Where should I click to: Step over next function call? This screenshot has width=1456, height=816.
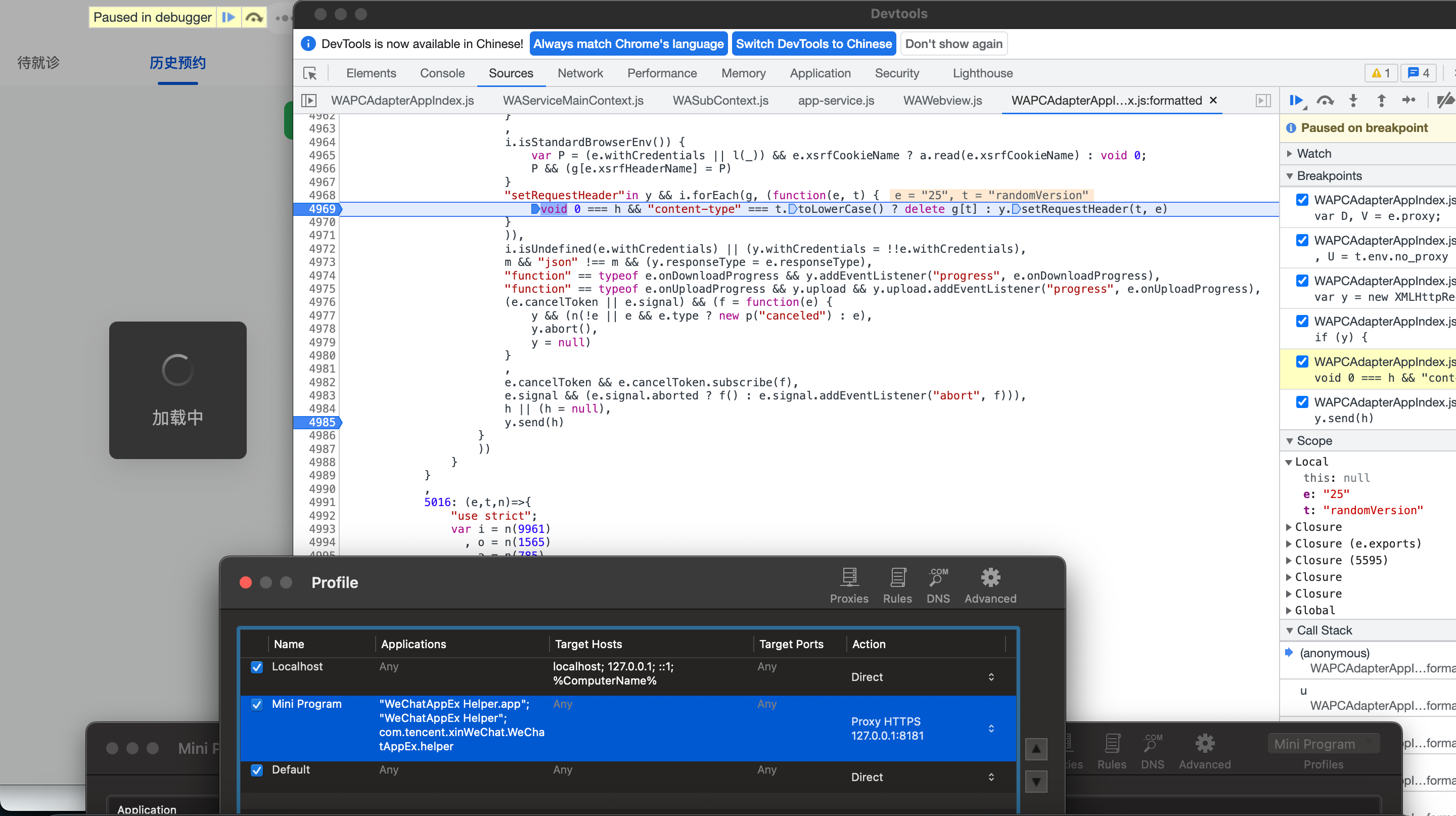pyautogui.click(x=1325, y=101)
